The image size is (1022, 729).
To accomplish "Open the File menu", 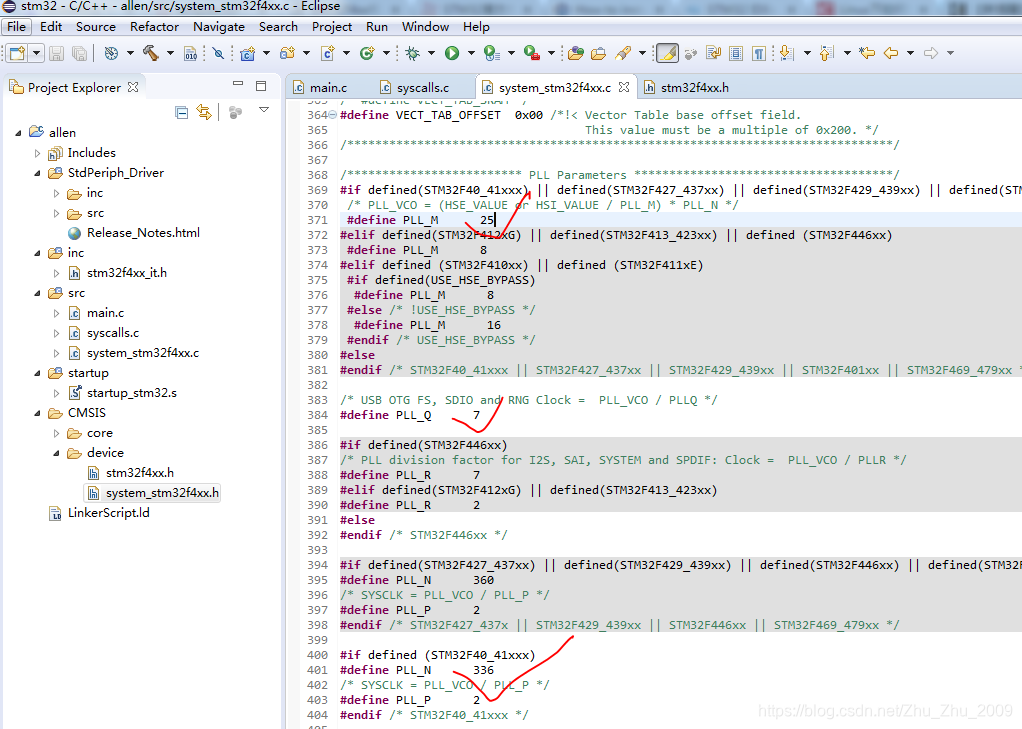I will pos(16,27).
